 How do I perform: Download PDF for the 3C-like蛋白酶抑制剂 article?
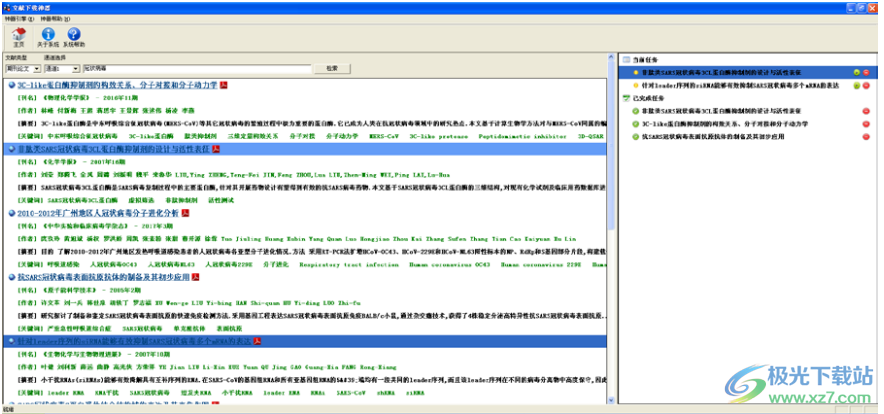(223, 85)
